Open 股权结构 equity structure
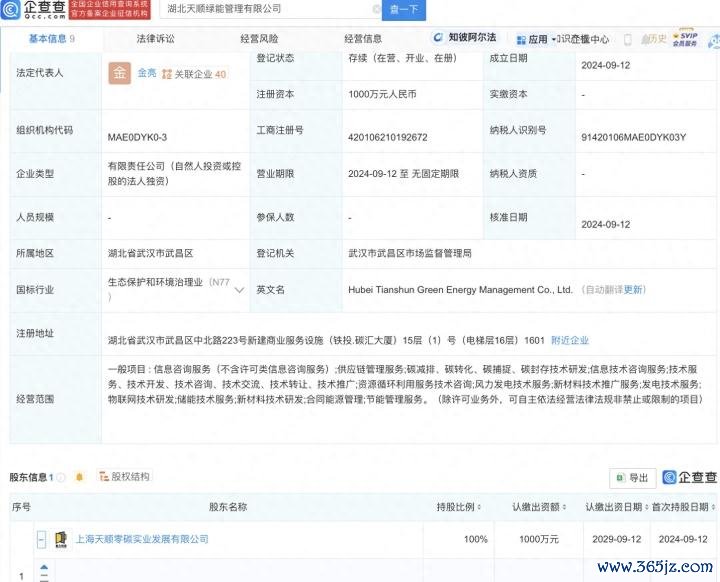720x582 pixels. [x=125, y=476]
